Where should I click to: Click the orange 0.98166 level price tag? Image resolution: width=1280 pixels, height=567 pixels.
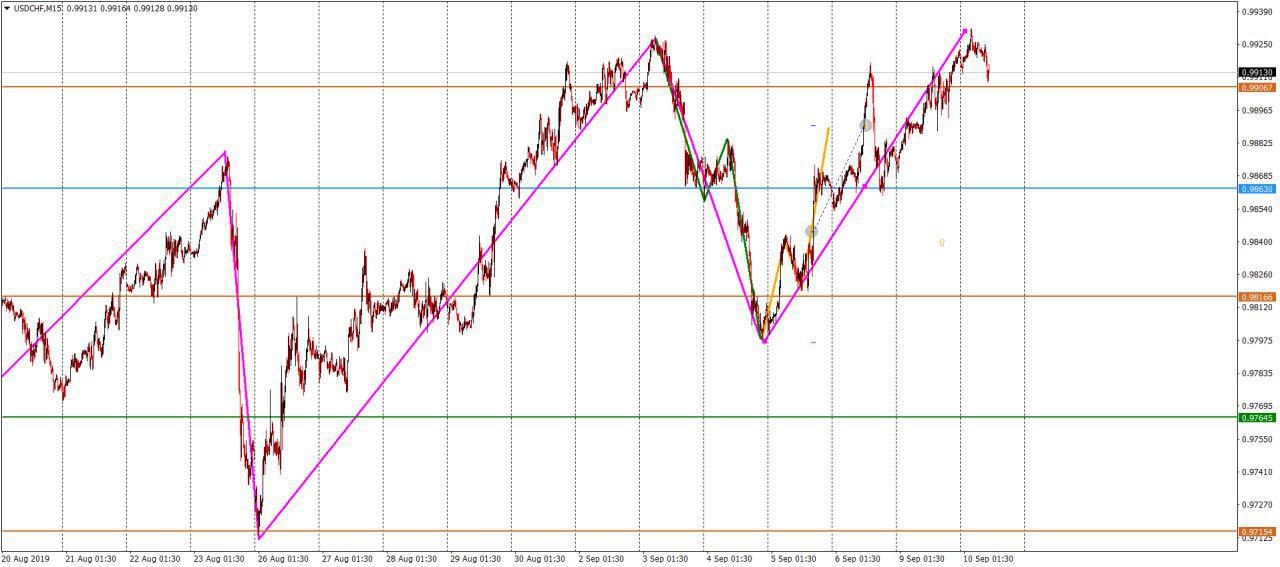tap(1257, 296)
